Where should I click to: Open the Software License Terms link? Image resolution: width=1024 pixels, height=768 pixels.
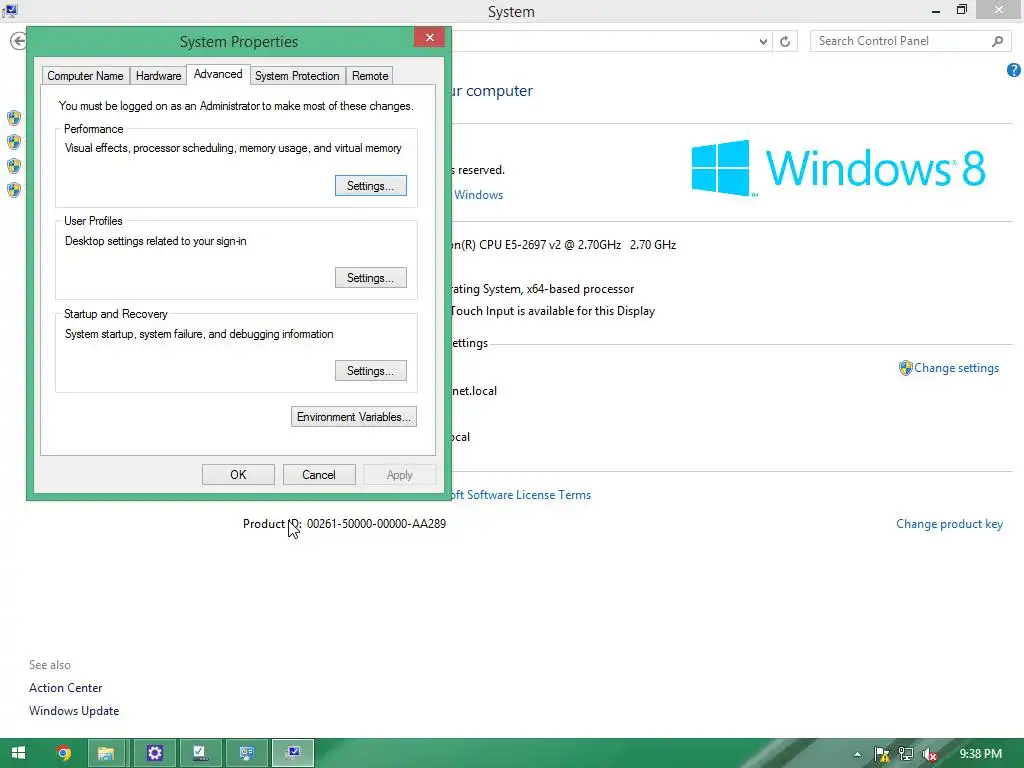tap(521, 495)
